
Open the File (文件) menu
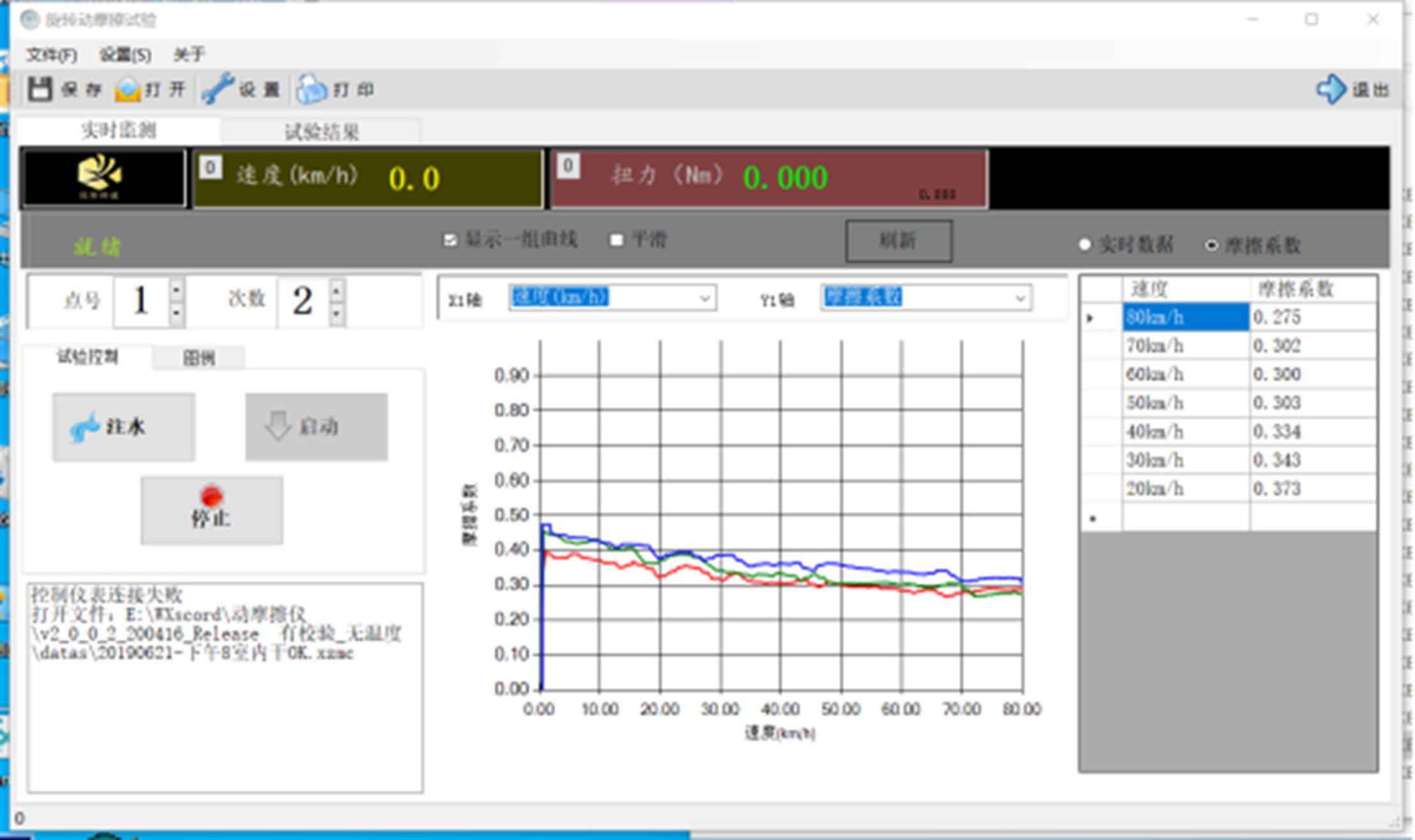tap(51, 55)
